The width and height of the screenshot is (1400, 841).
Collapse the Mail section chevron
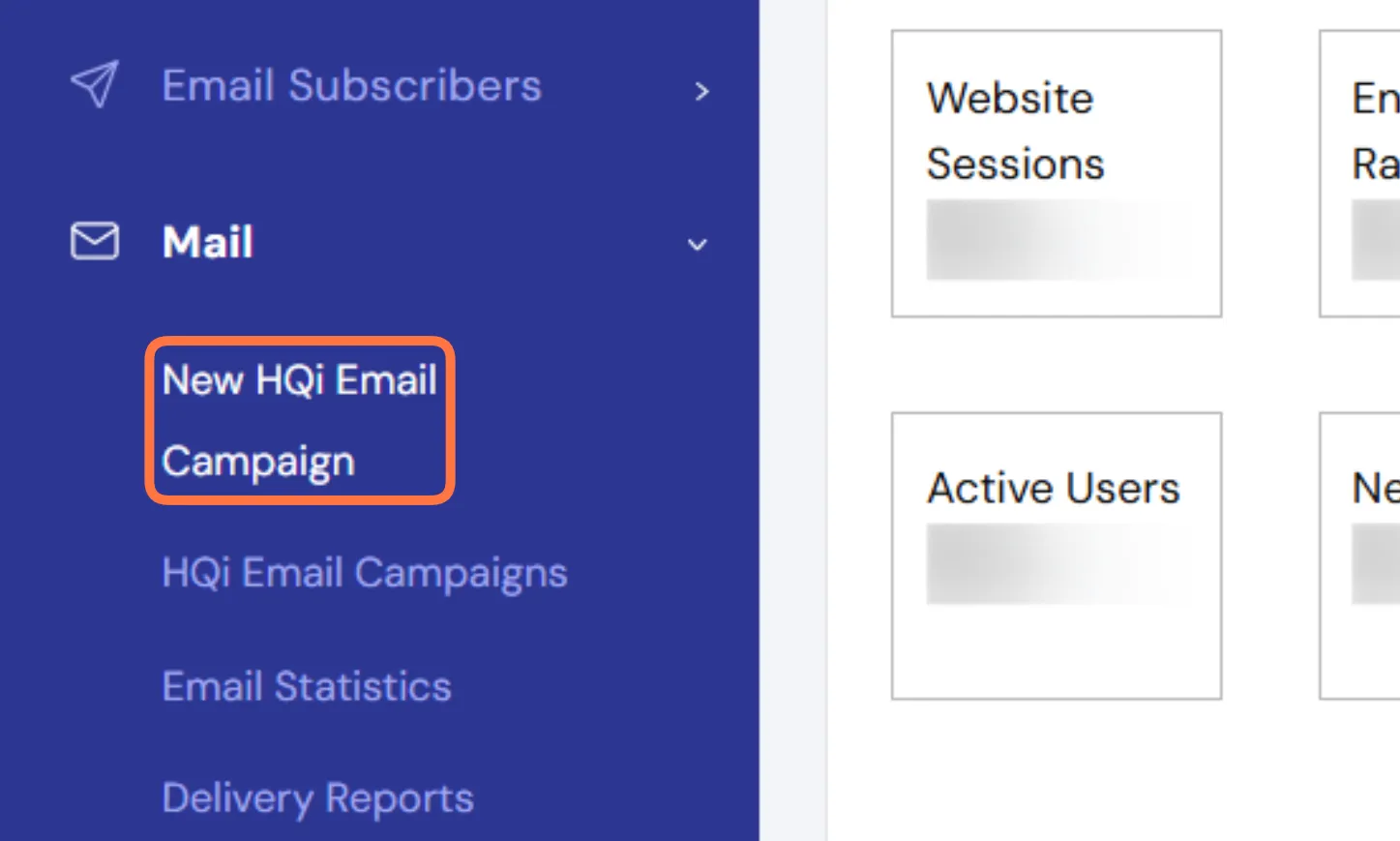698,245
